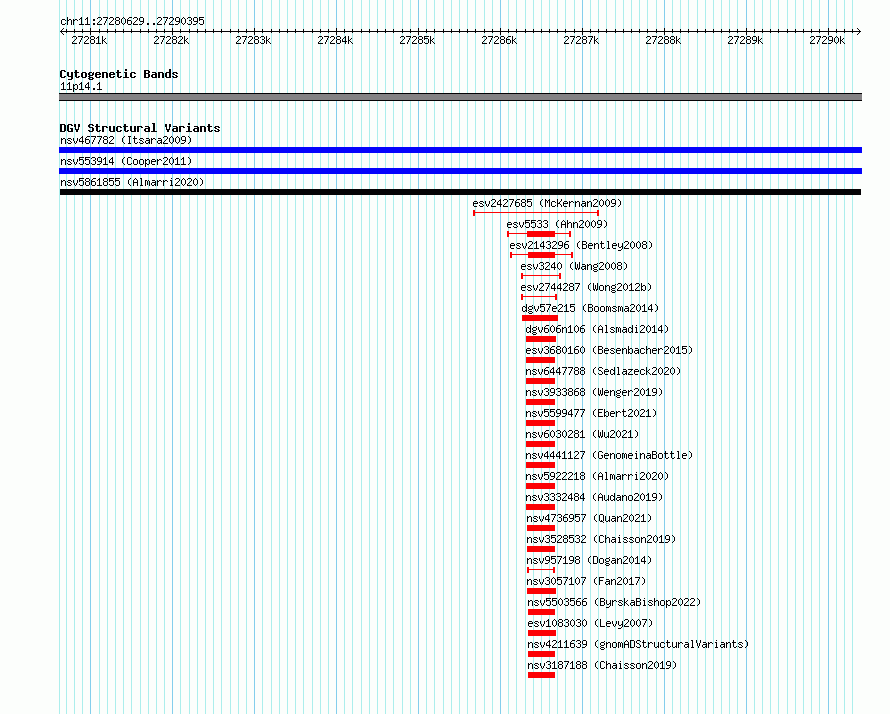Click the nsv5861855 (Almarri2020) black variant bar
Screen dimensions: 890x714
(x=460, y=192)
